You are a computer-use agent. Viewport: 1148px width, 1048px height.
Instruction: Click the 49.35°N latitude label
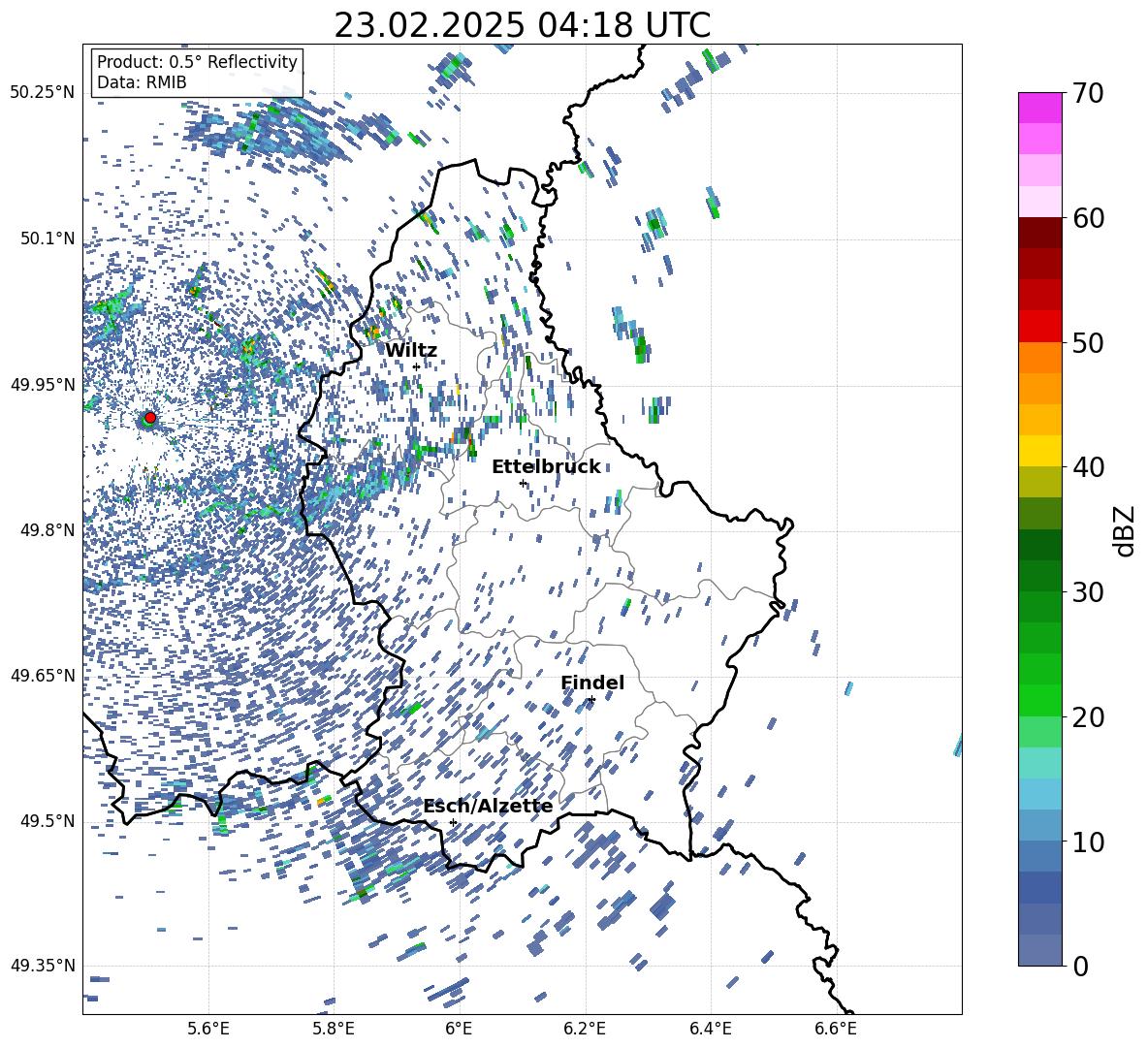pyautogui.click(x=43, y=966)
